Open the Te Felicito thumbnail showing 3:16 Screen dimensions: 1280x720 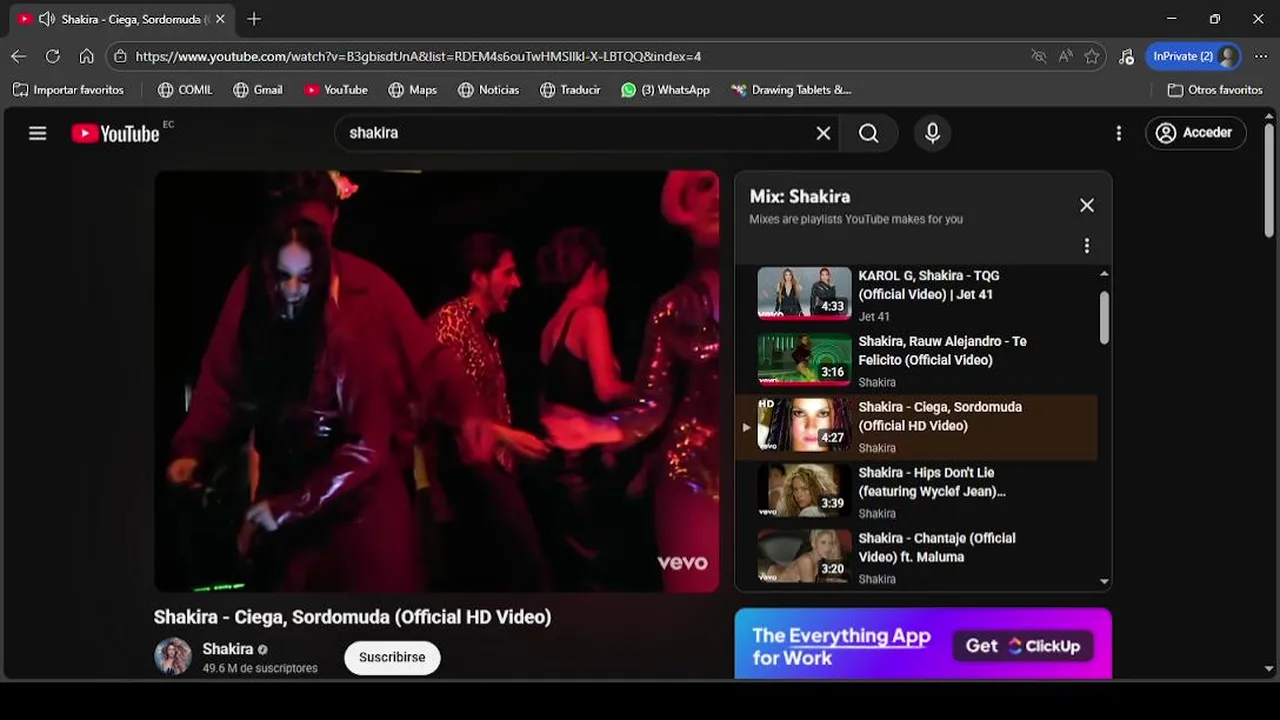[804, 359]
